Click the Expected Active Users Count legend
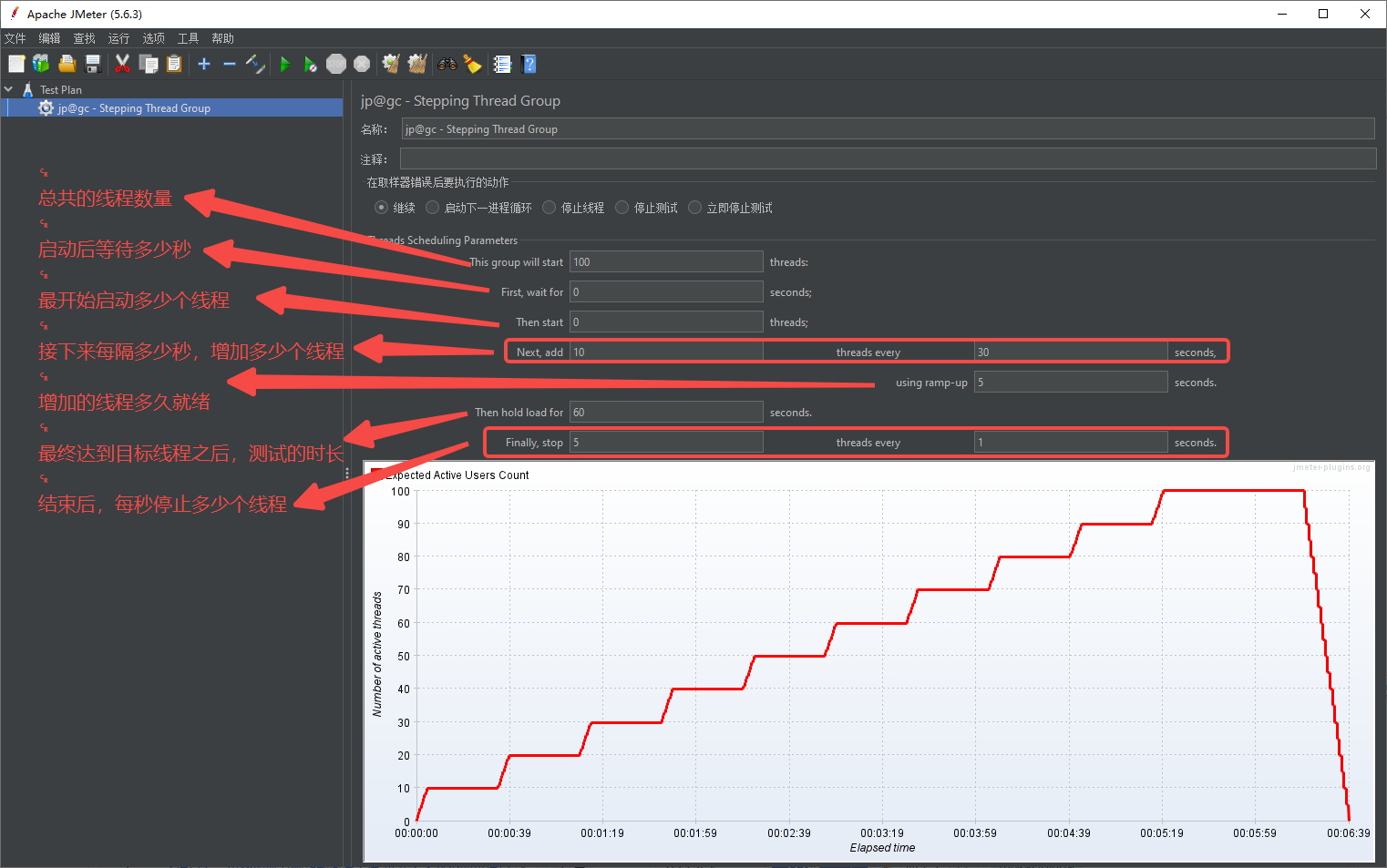This screenshot has width=1387, height=868. point(450,475)
